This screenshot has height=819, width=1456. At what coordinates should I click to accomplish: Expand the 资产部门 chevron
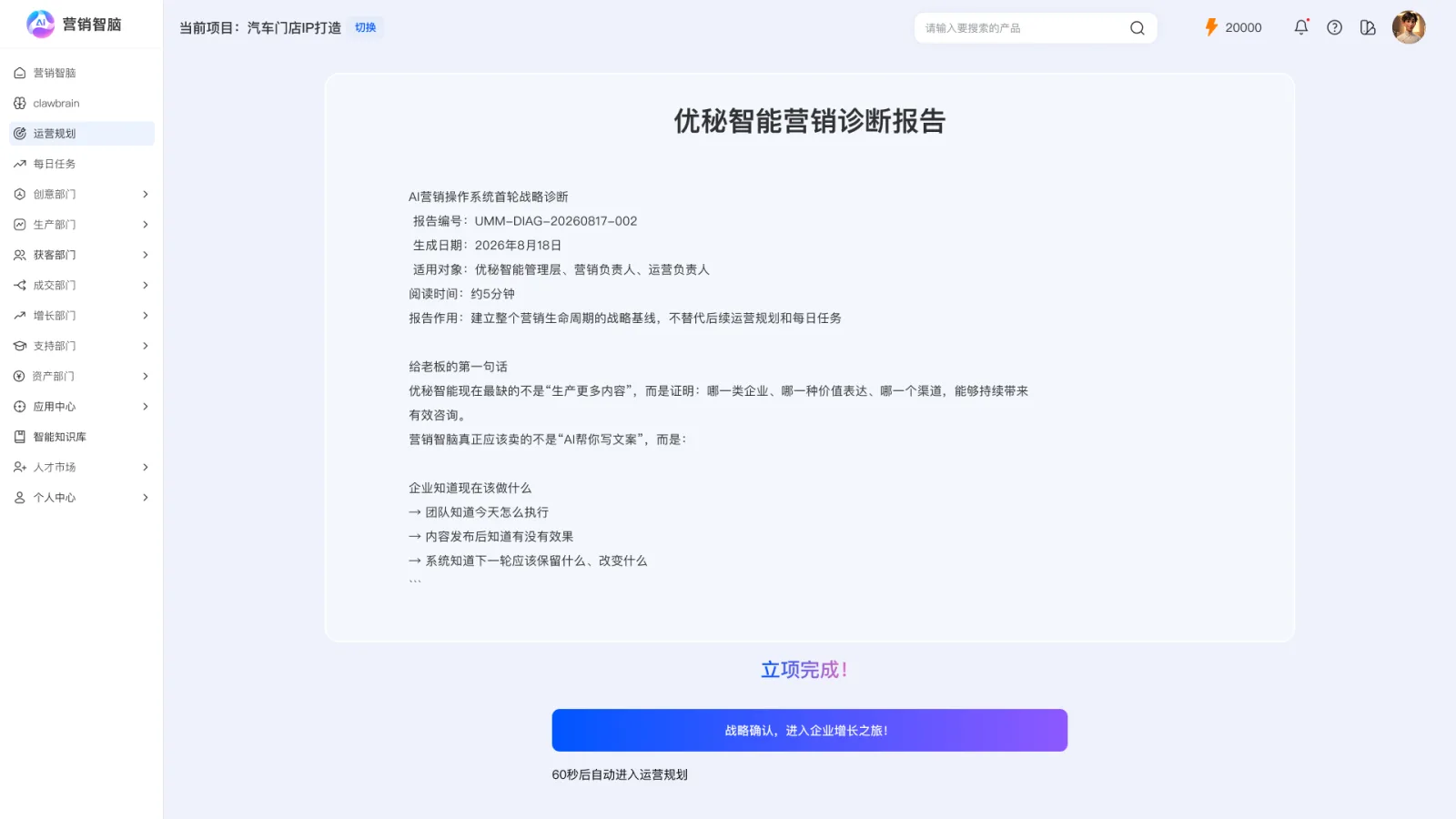[x=146, y=376]
